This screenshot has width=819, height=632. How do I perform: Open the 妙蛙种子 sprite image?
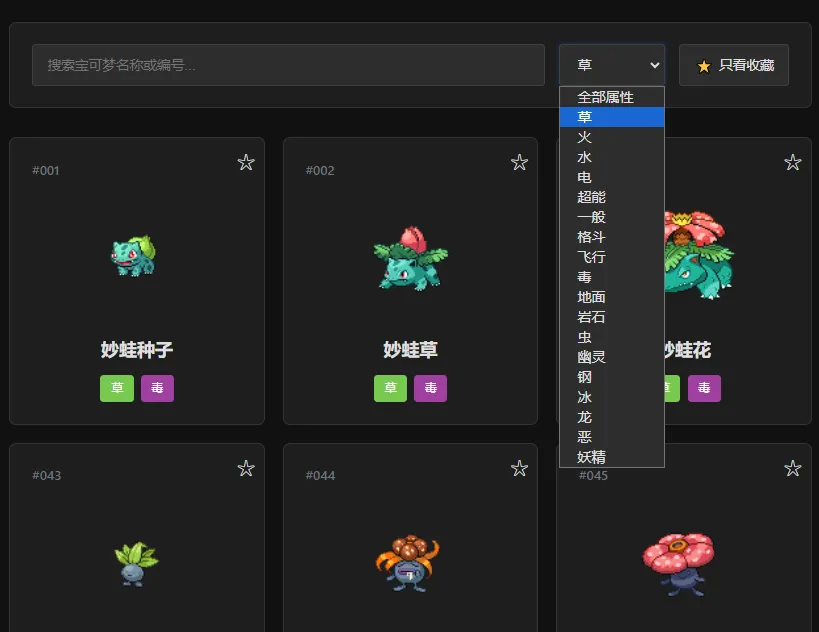click(x=134, y=256)
